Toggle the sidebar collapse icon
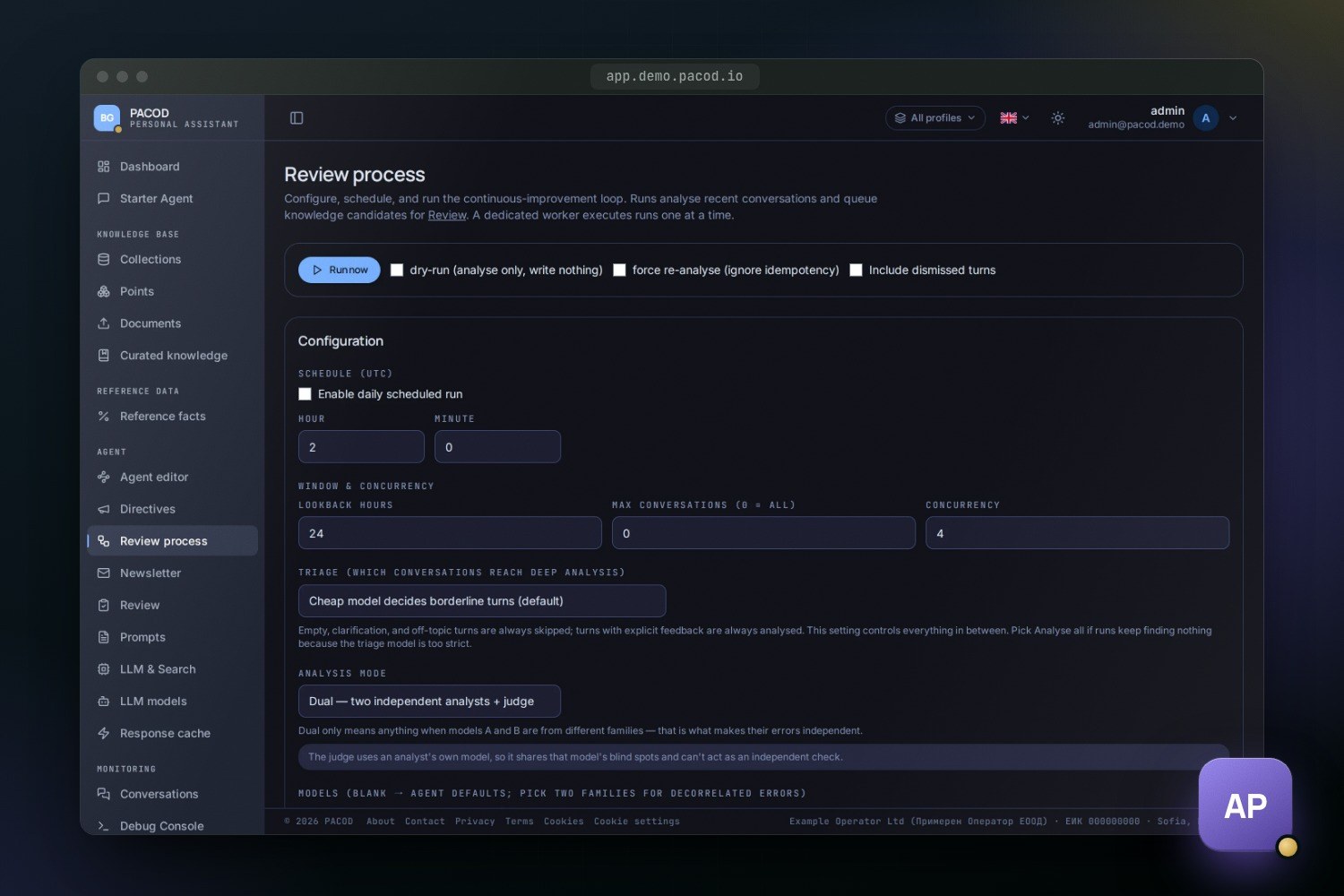The image size is (1344, 896). pyautogui.click(x=297, y=118)
